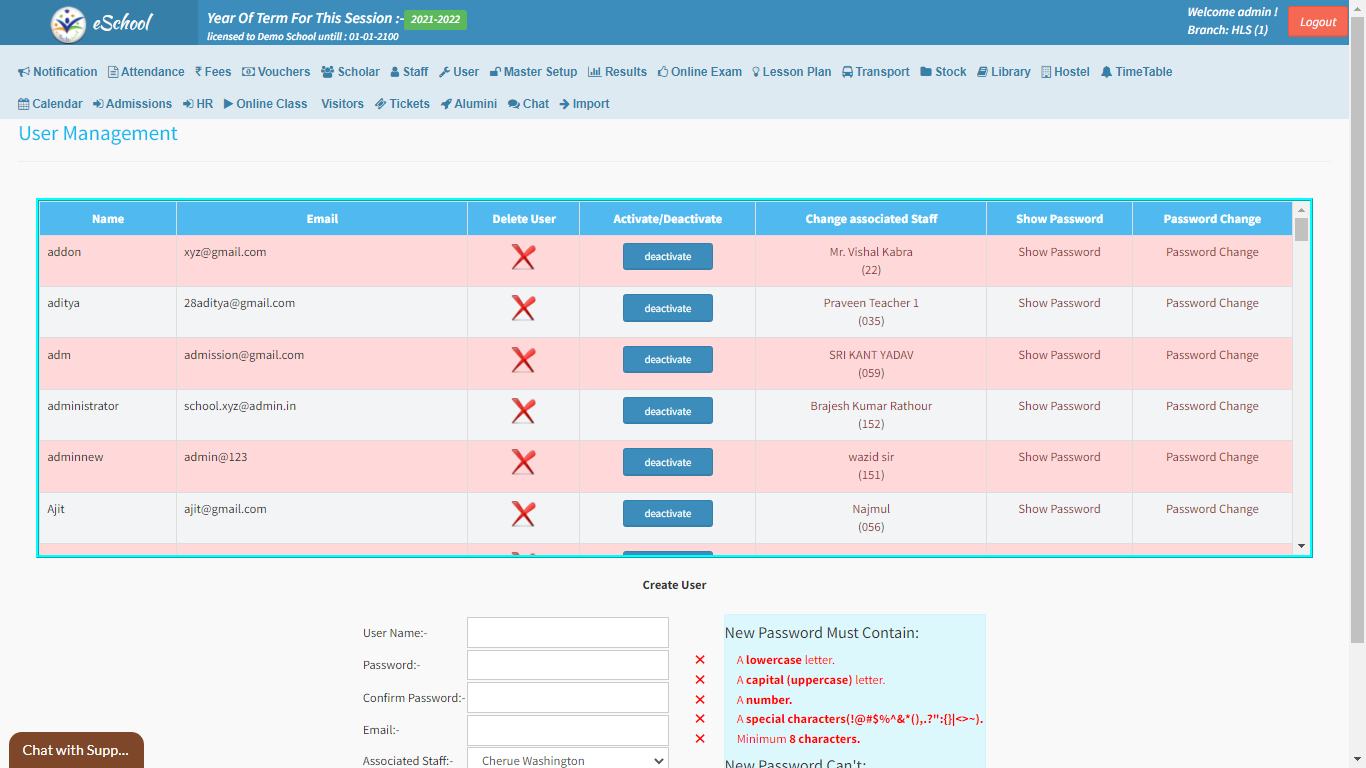Click delete icon for adminnew user
Screen dimensions: 1366x768
523,462
